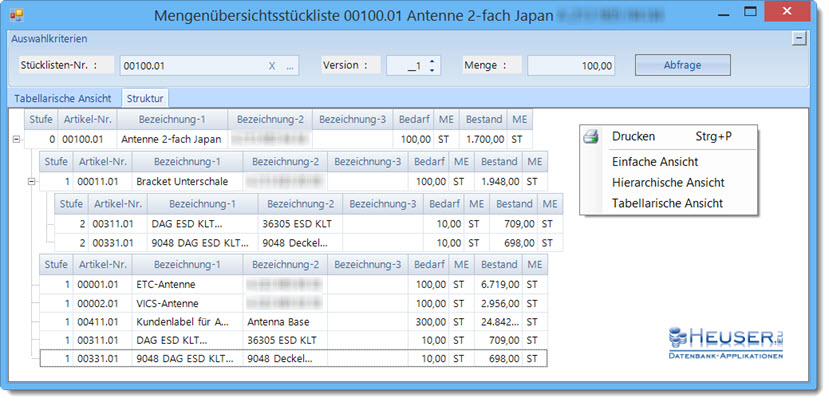Select Tabellarische Ansicht in the context menu
829x402 pixels.
(x=666, y=203)
